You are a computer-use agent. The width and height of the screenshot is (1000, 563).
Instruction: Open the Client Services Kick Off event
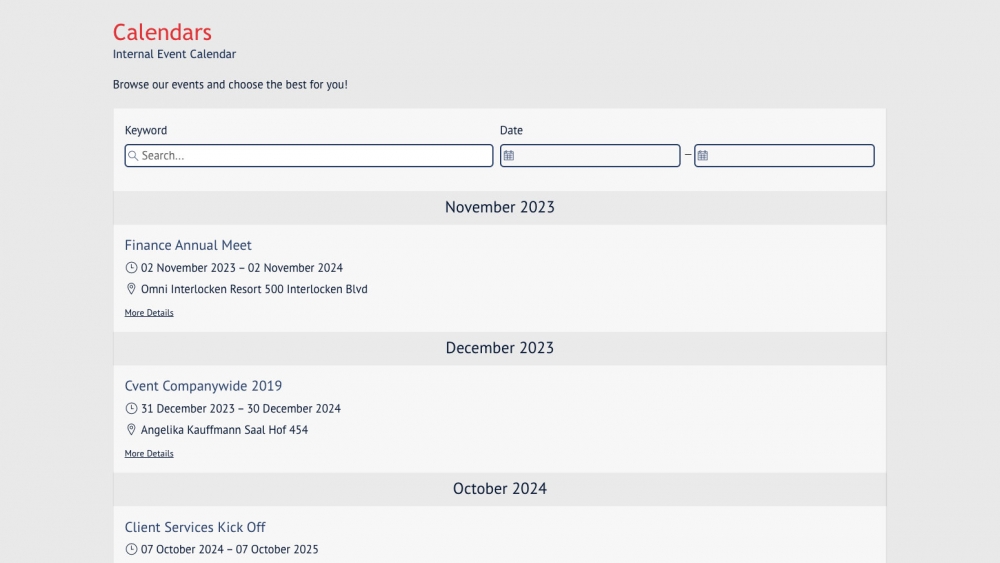coord(195,527)
